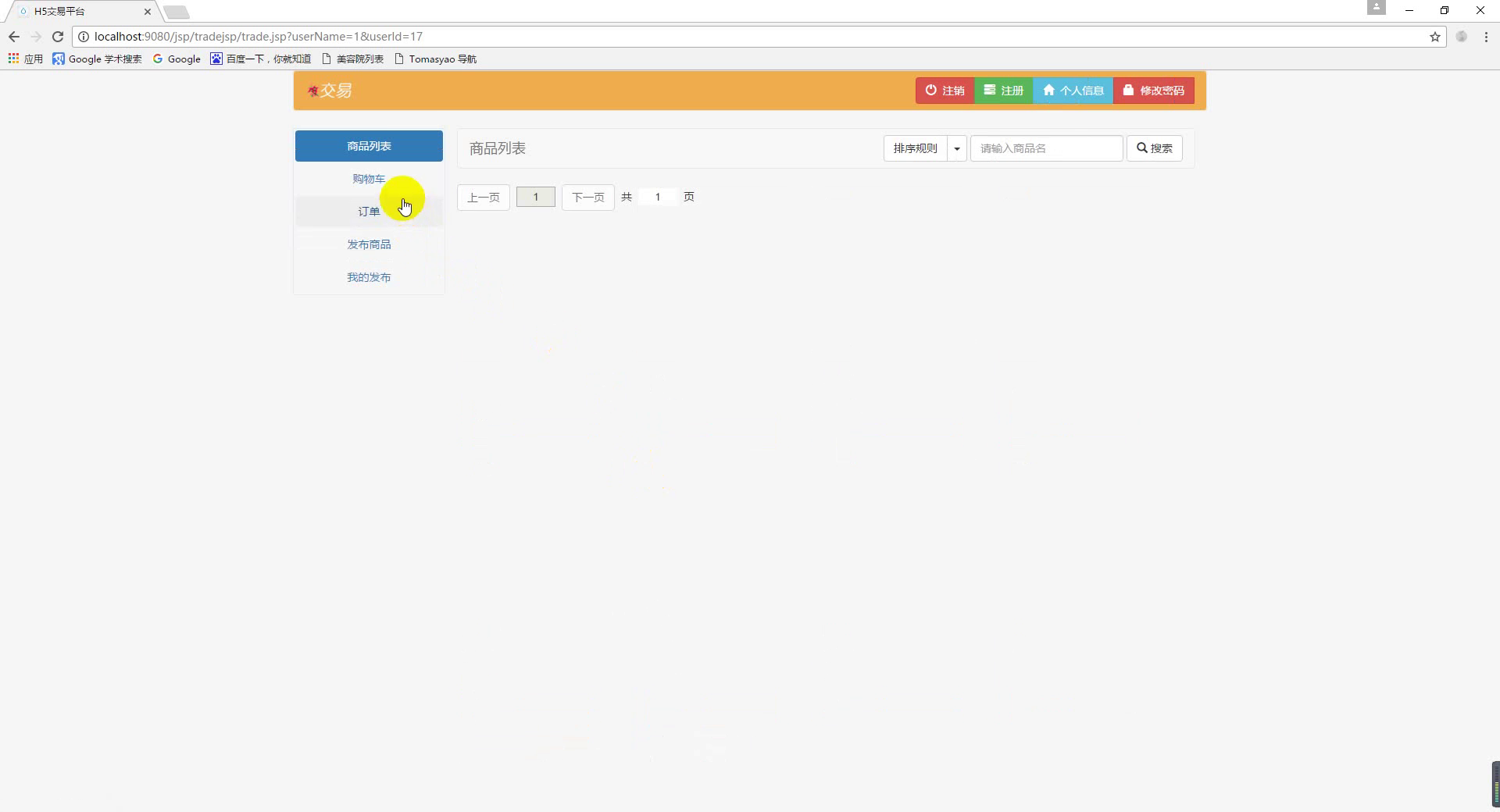The width and height of the screenshot is (1500, 812).
Task: Click the total page count 1
Action: (658, 198)
